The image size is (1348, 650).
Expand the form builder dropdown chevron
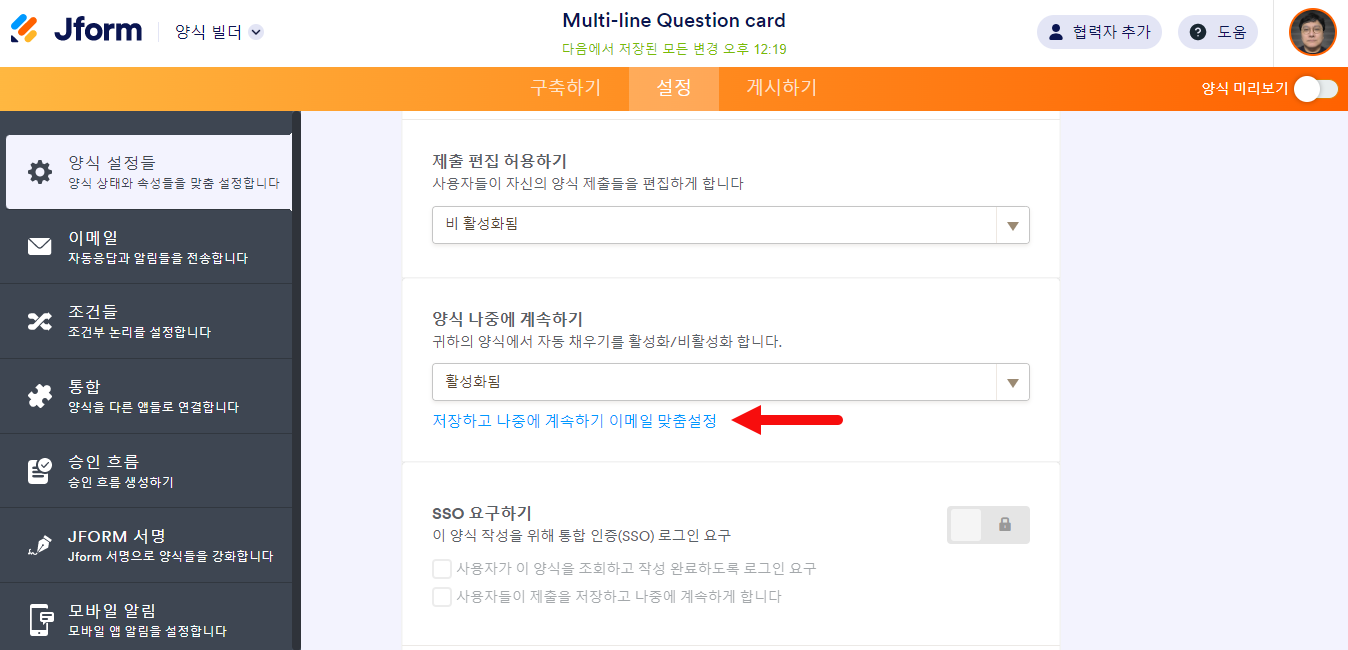click(256, 32)
